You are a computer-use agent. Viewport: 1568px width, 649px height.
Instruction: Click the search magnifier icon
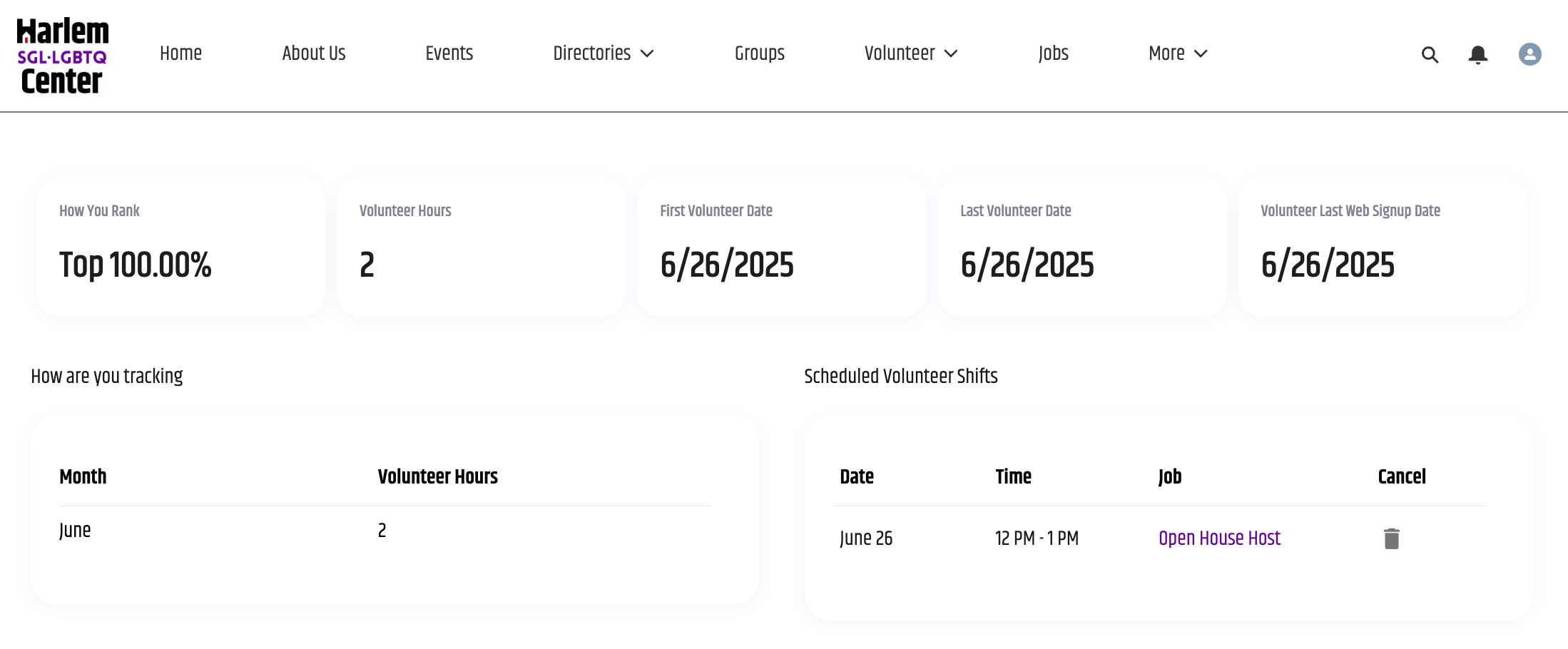pos(1430,55)
